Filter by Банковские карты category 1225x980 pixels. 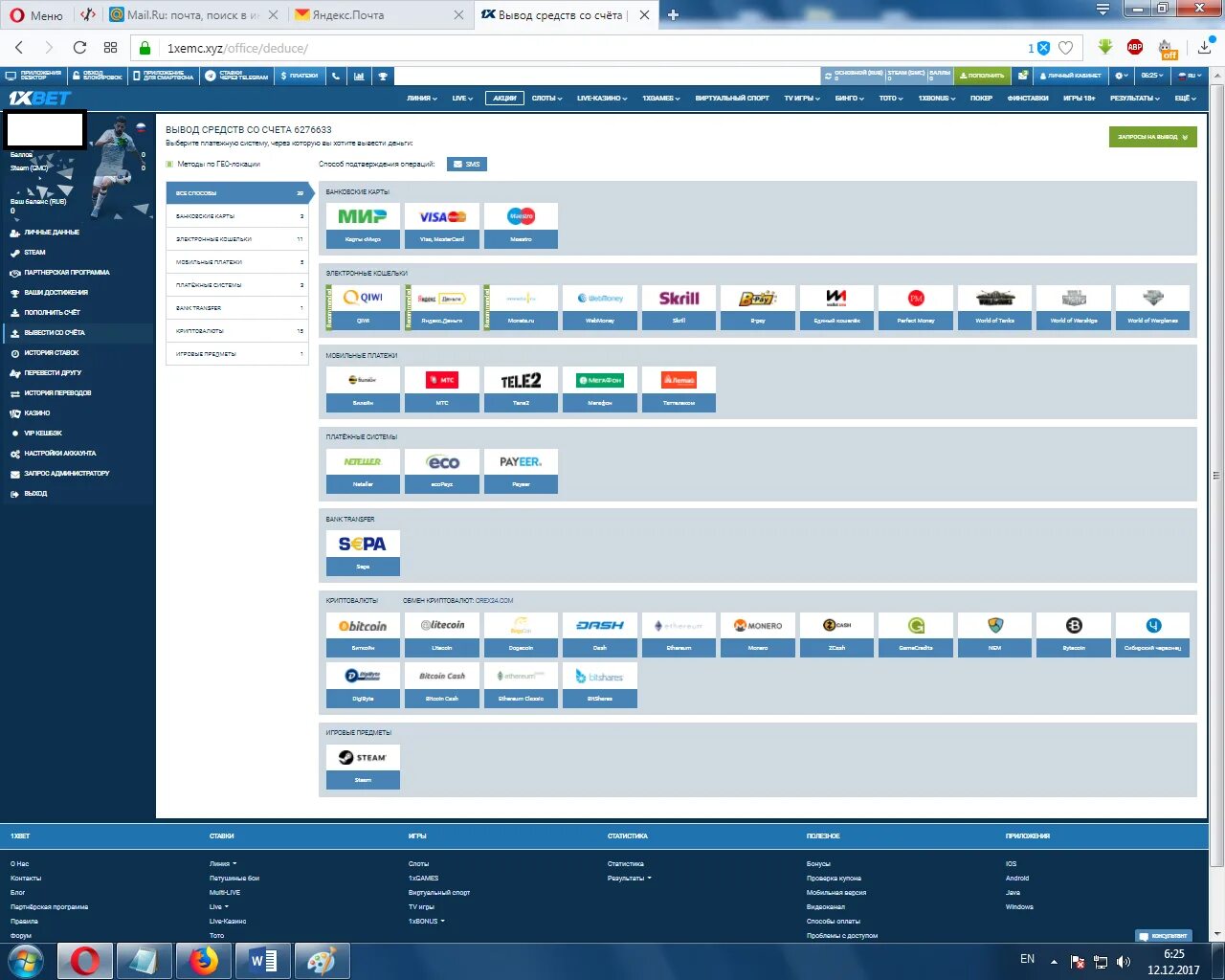tap(237, 216)
